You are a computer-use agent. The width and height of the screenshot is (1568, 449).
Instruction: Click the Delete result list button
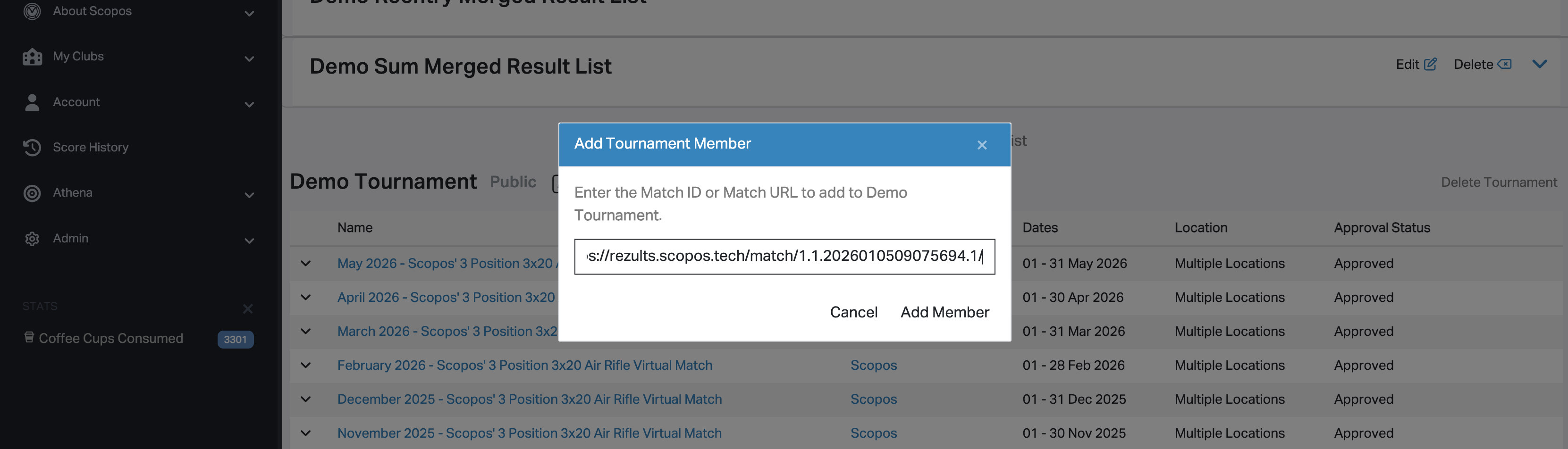point(1482,64)
